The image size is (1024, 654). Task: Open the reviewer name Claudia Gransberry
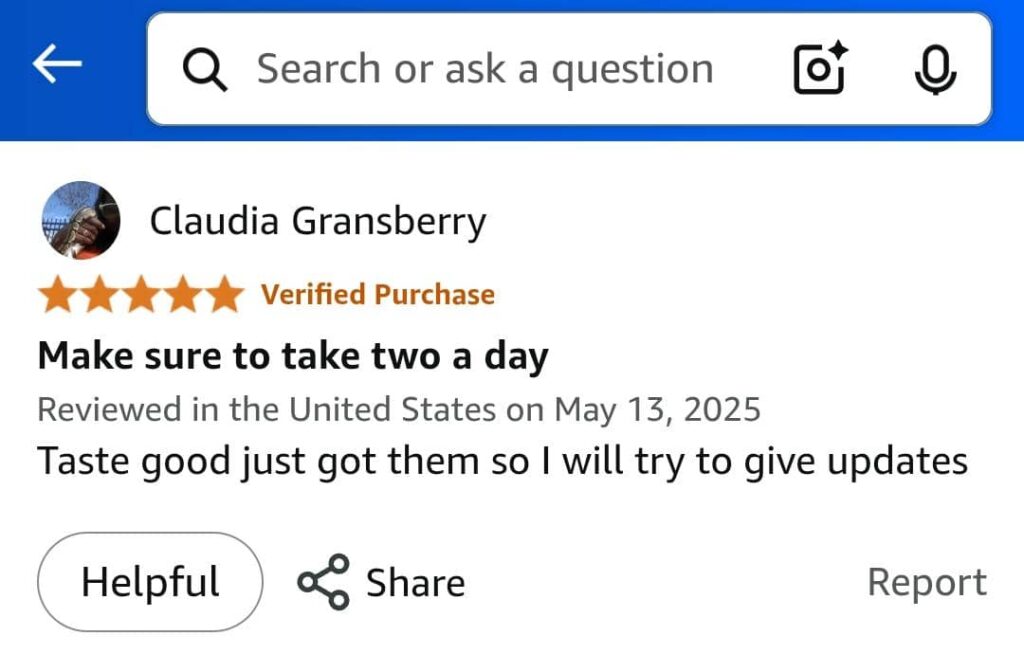tap(318, 221)
